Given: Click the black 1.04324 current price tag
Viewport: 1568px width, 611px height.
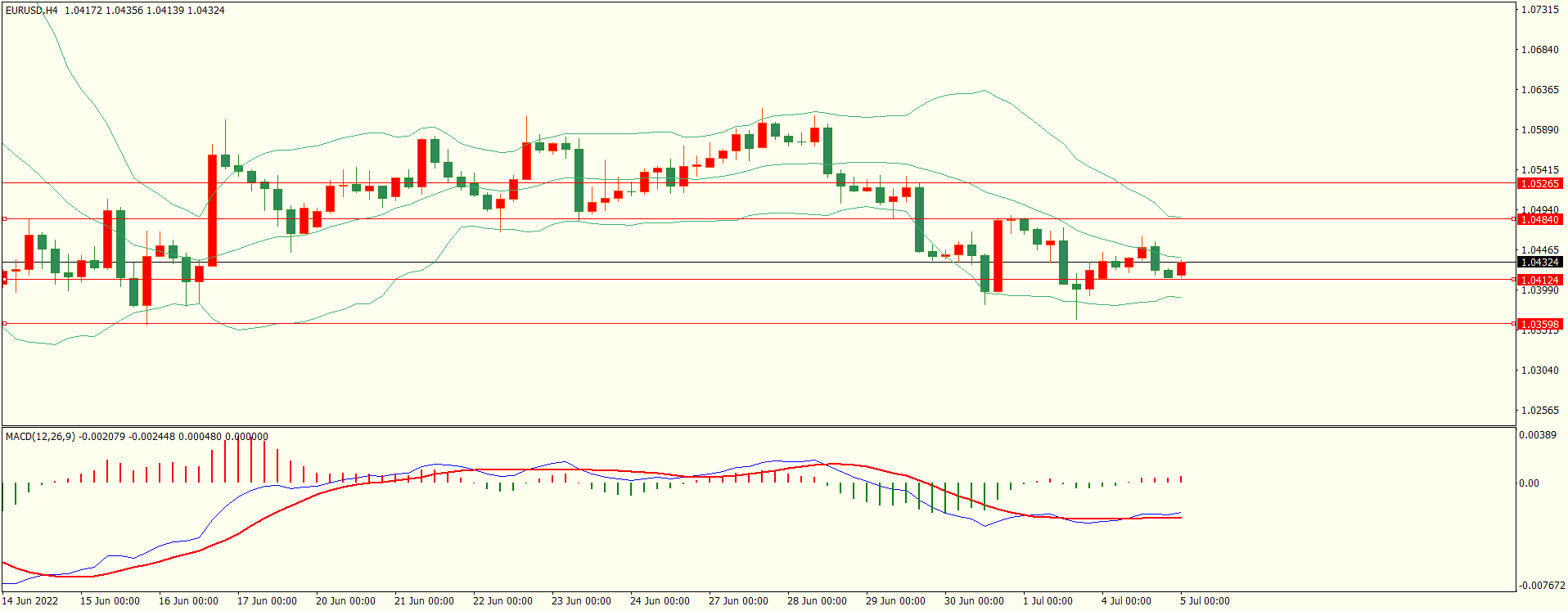Looking at the screenshot, I should [x=1539, y=263].
